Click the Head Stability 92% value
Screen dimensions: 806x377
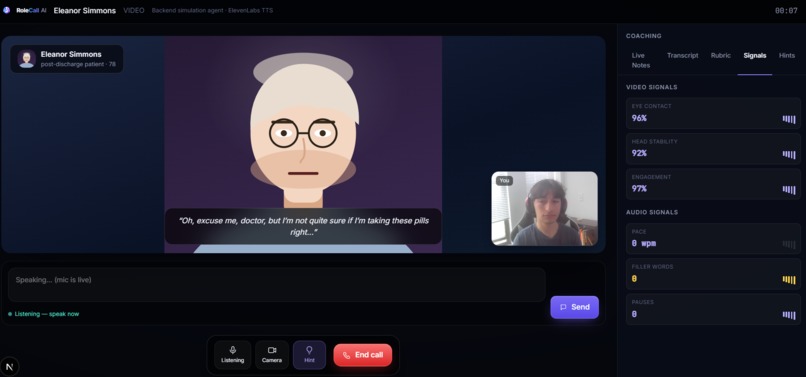point(639,153)
